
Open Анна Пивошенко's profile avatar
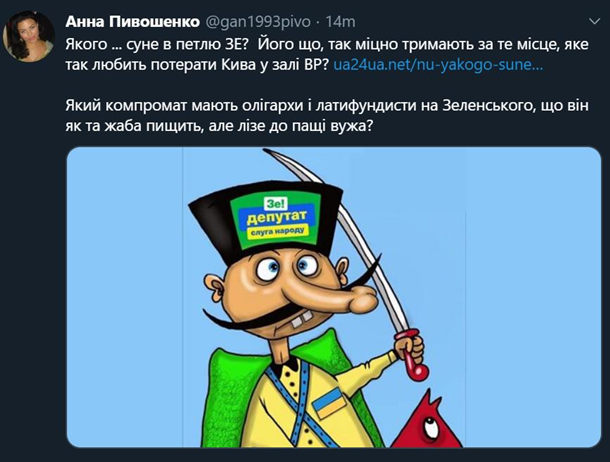(x=28, y=36)
